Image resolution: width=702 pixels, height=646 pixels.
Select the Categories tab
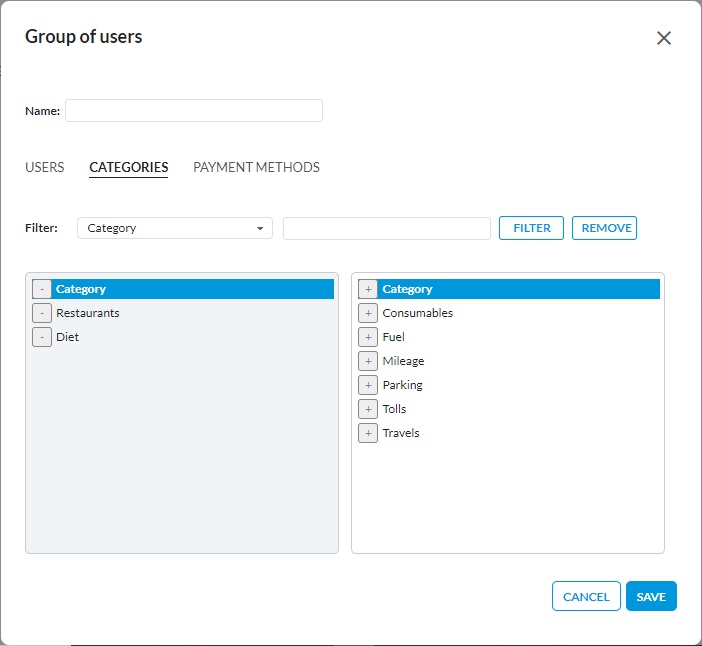(129, 167)
